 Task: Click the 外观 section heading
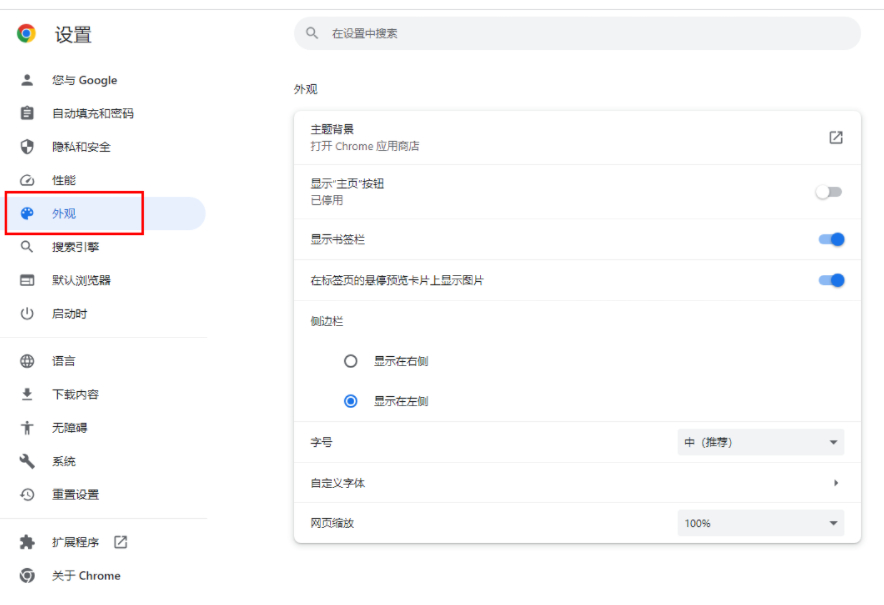(306, 89)
